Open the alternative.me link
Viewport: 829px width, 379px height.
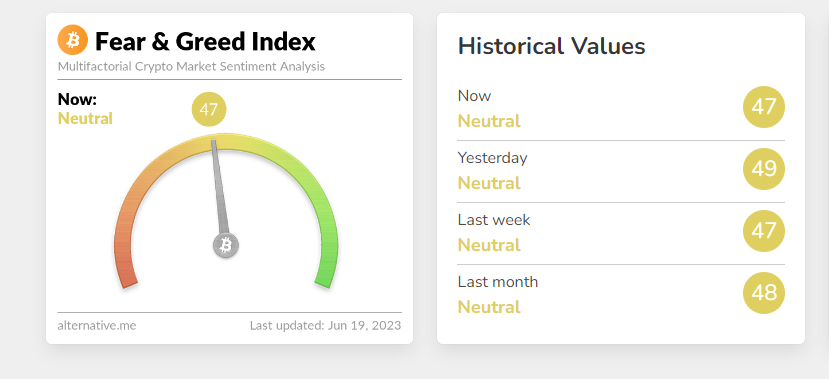tap(97, 326)
